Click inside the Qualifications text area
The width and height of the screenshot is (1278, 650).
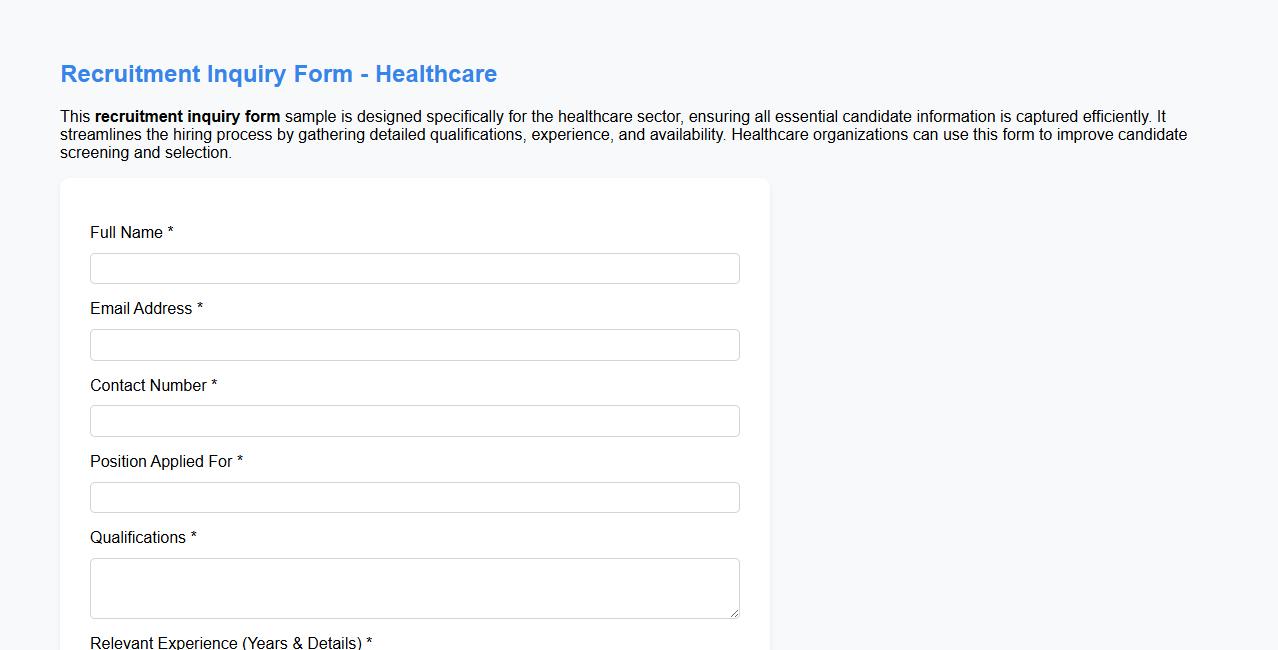[414, 588]
